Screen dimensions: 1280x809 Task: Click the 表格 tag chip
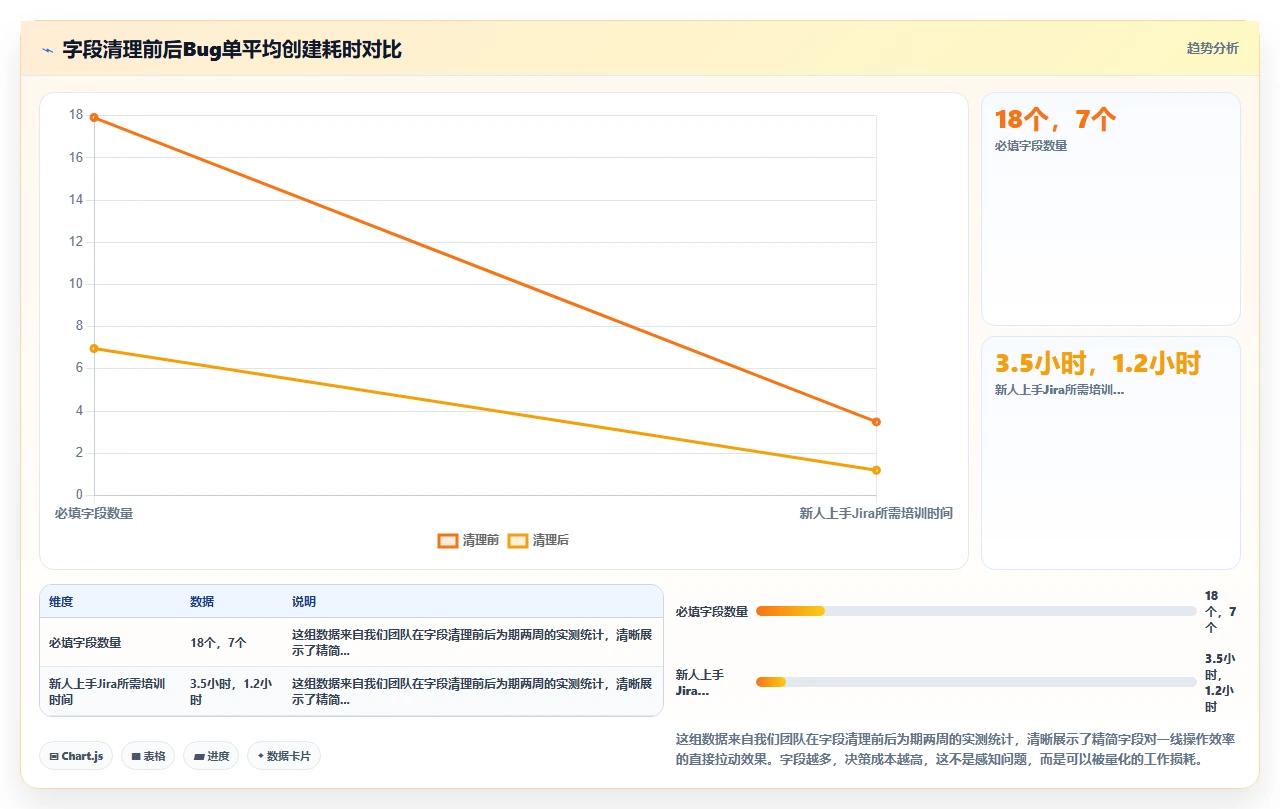[x=148, y=756]
